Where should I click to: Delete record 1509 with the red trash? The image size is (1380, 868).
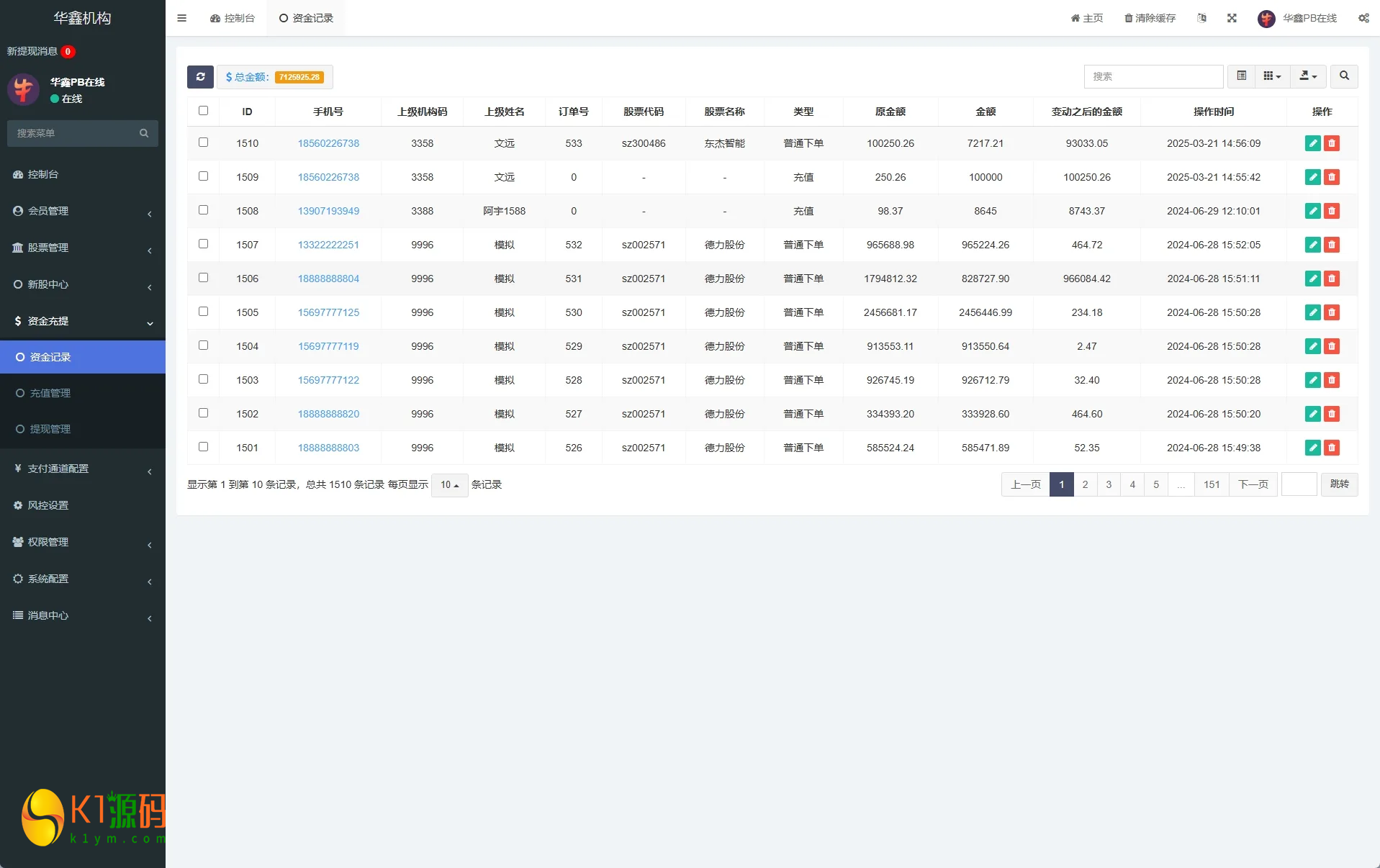coord(1332,177)
